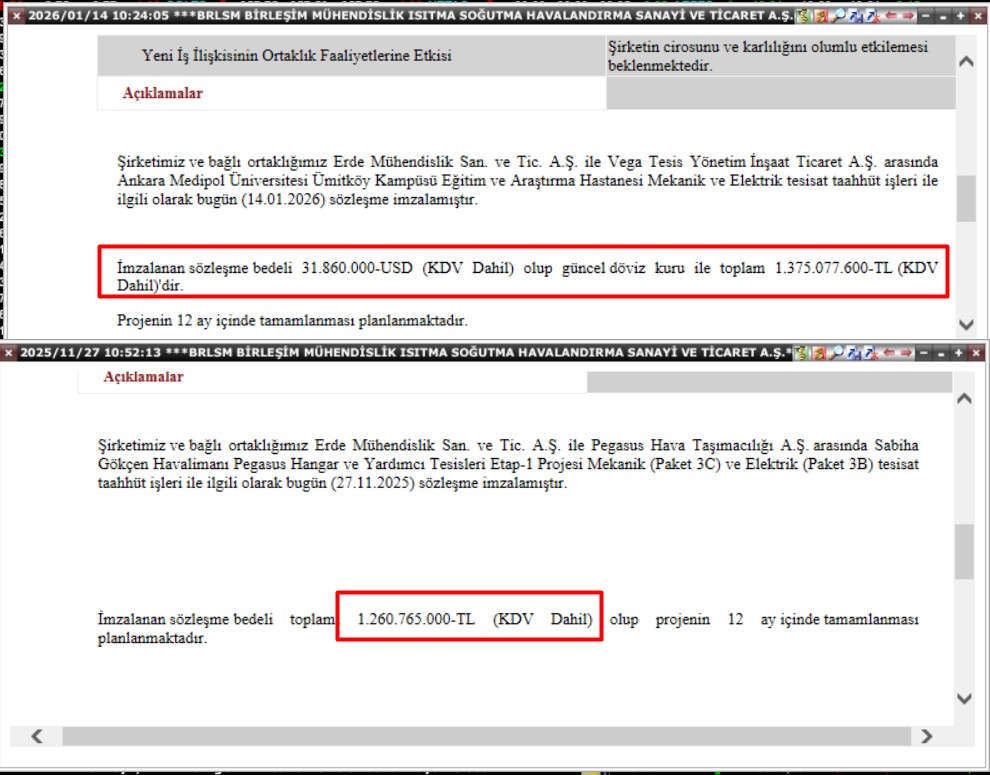This screenshot has height=775, width=990.
Task: Click the left arrow of the horizontal scrollbar
Action: 37,736
